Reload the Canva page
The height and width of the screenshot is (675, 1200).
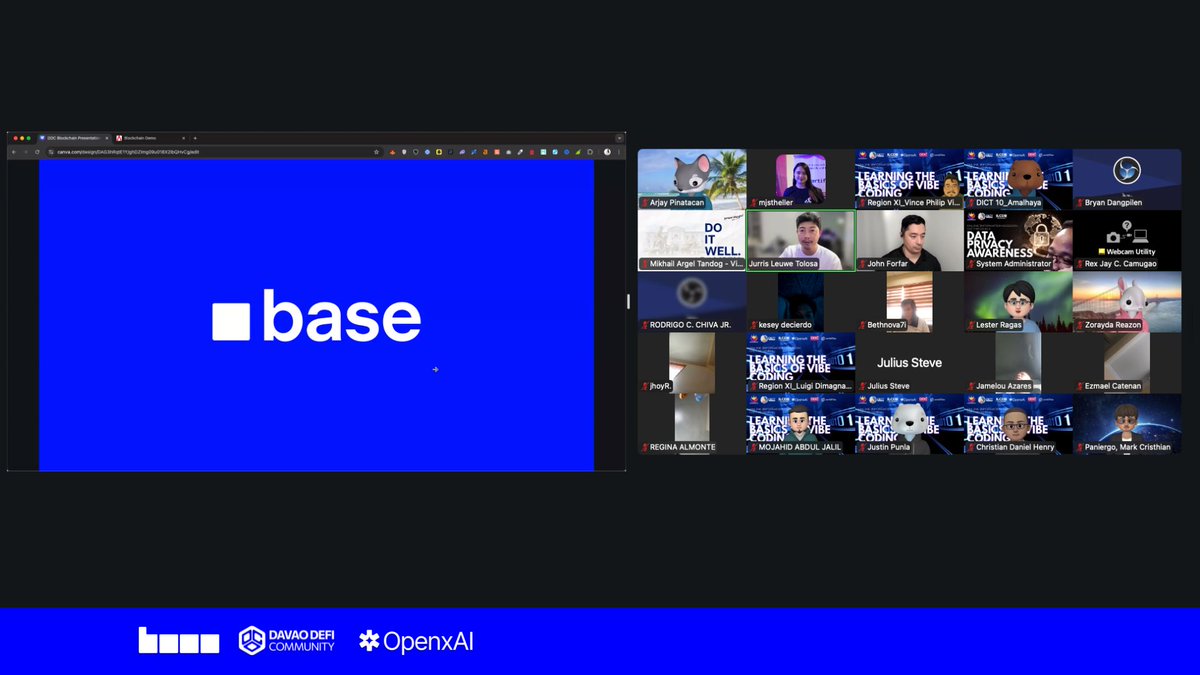pos(37,152)
